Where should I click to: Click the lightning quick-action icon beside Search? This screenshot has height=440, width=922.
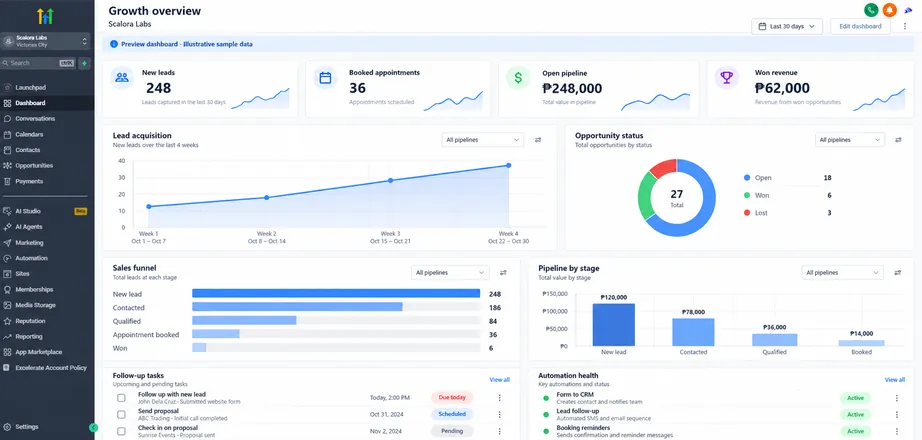(84, 63)
